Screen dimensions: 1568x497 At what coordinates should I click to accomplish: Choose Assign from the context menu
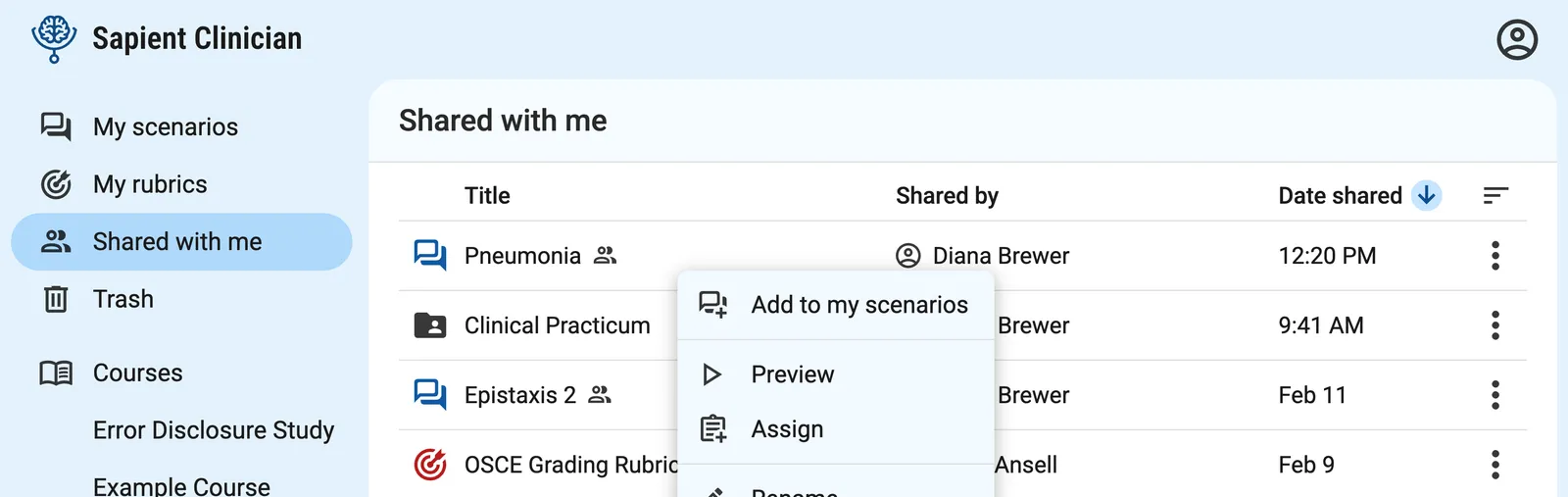[x=787, y=429]
